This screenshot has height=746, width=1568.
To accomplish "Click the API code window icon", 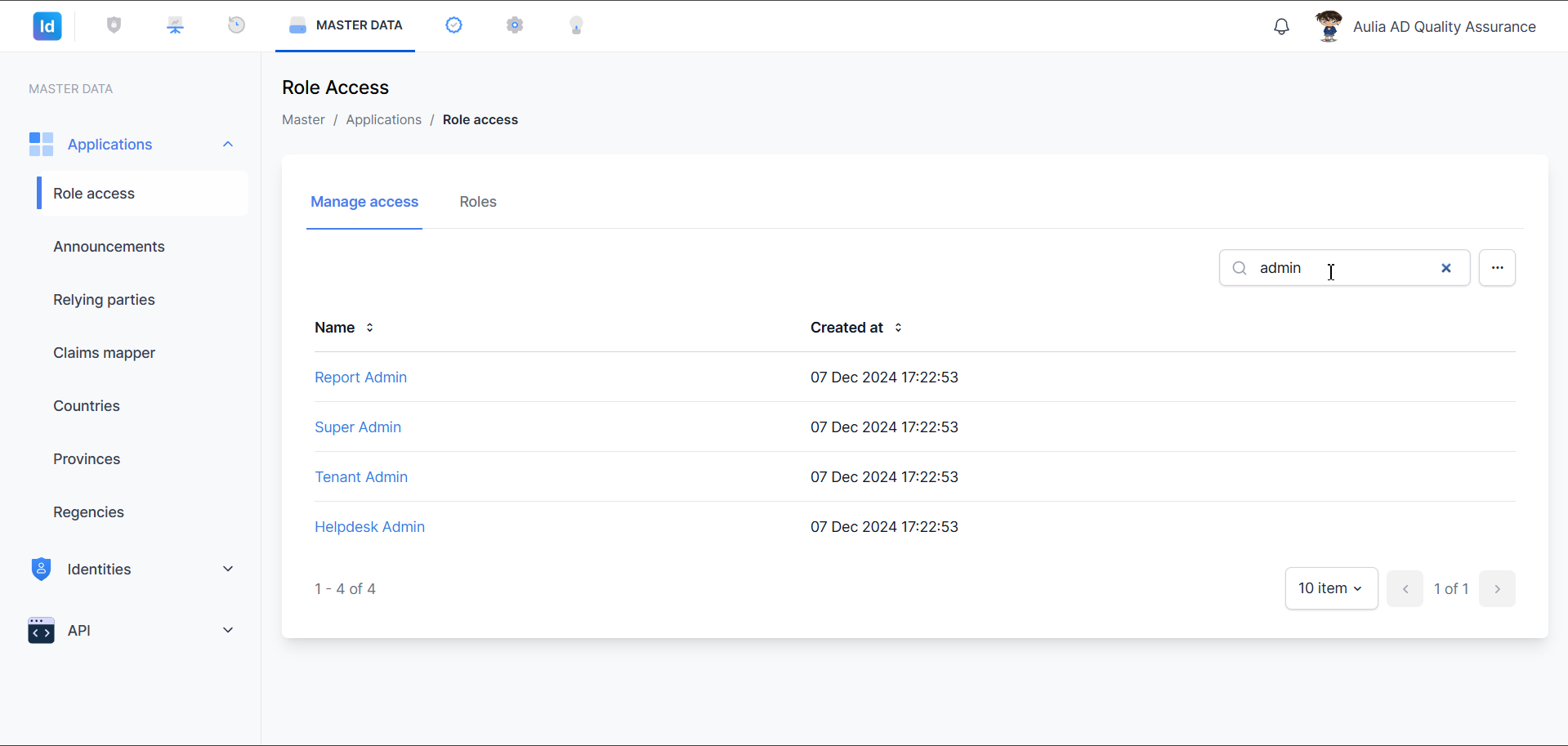I will 41,630.
